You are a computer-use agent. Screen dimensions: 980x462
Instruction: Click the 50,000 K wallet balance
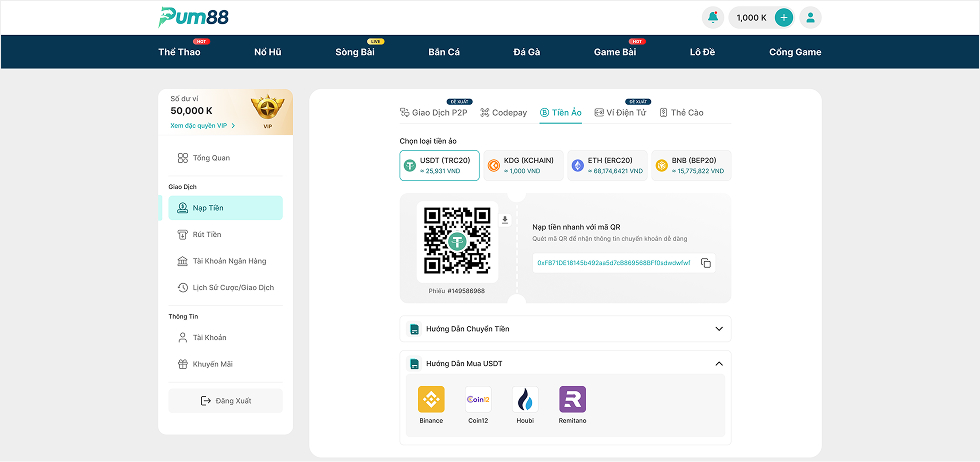[191, 111]
